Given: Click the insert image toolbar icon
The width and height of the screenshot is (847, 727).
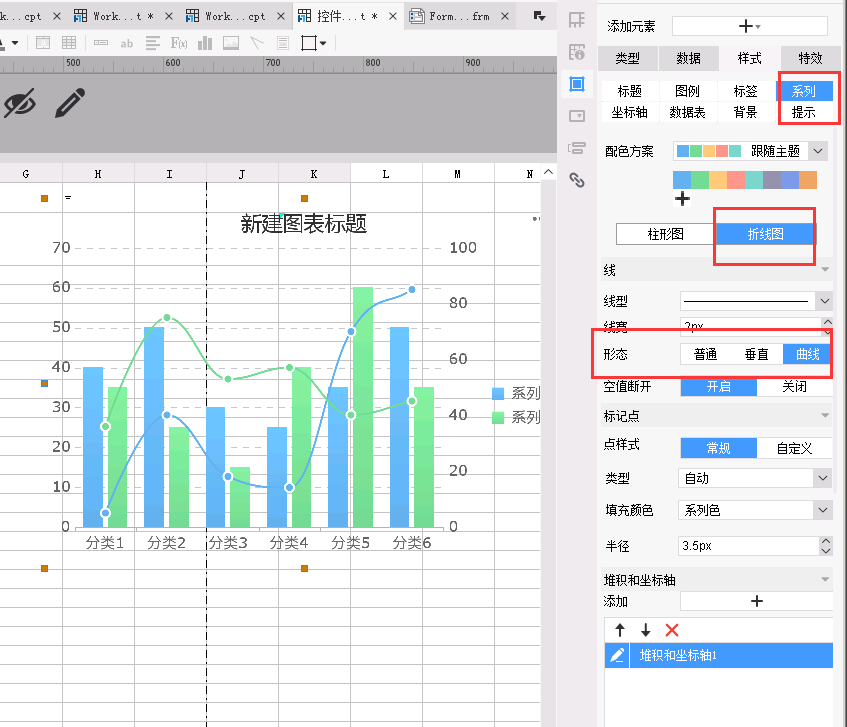Looking at the screenshot, I should [231, 43].
